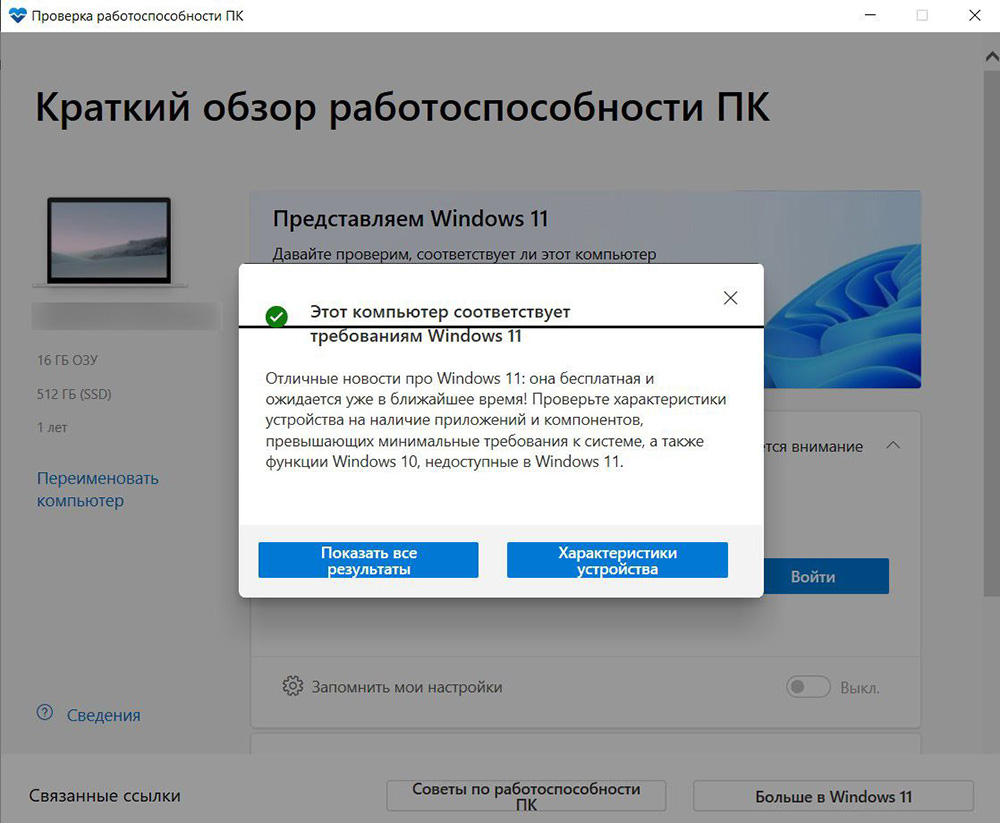
Task: Click the PC Health Check heart icon
Action: click(x=17, y=16)
